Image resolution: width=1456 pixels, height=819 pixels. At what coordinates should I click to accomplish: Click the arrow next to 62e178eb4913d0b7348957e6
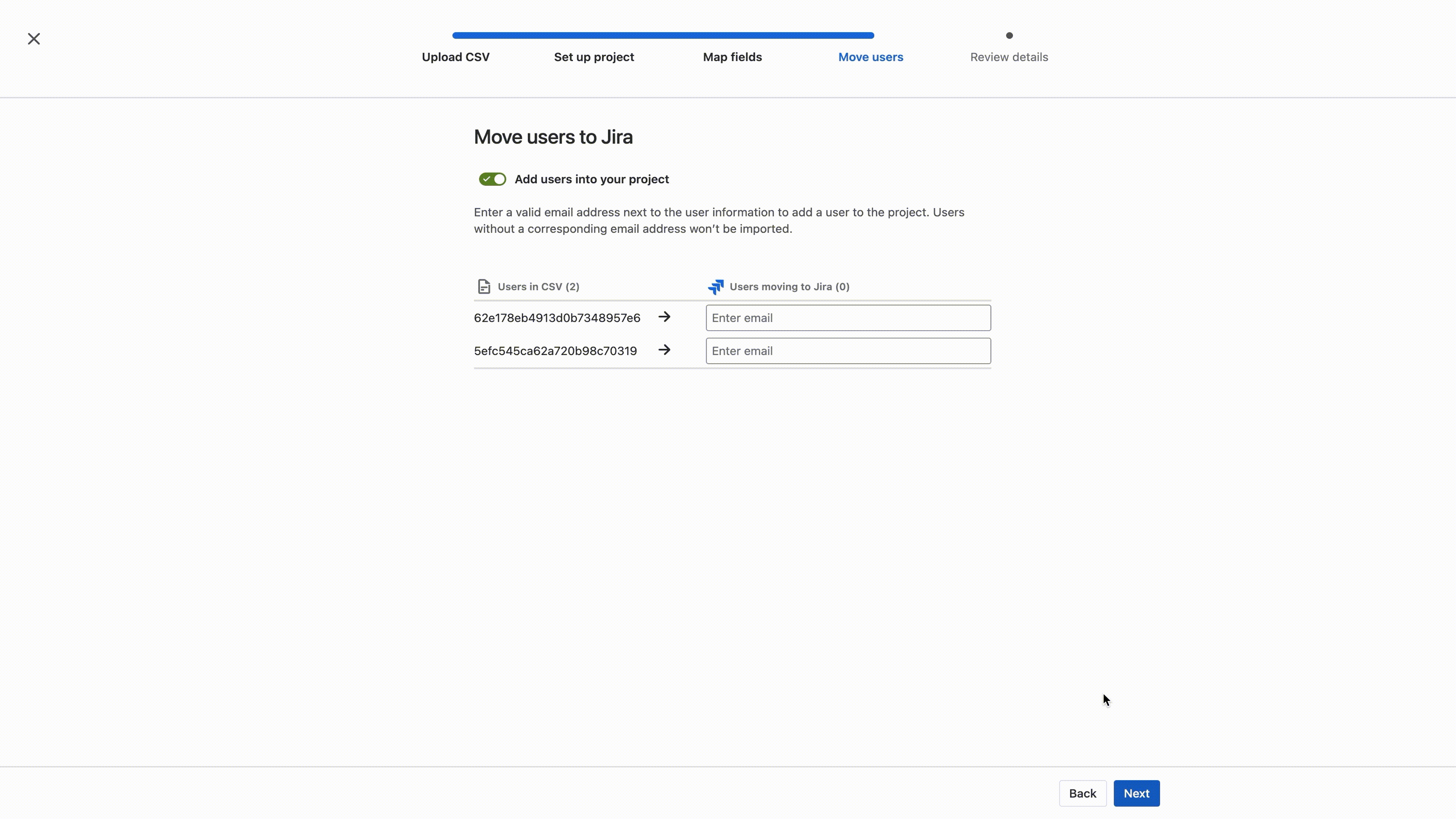tap(664, 317)
